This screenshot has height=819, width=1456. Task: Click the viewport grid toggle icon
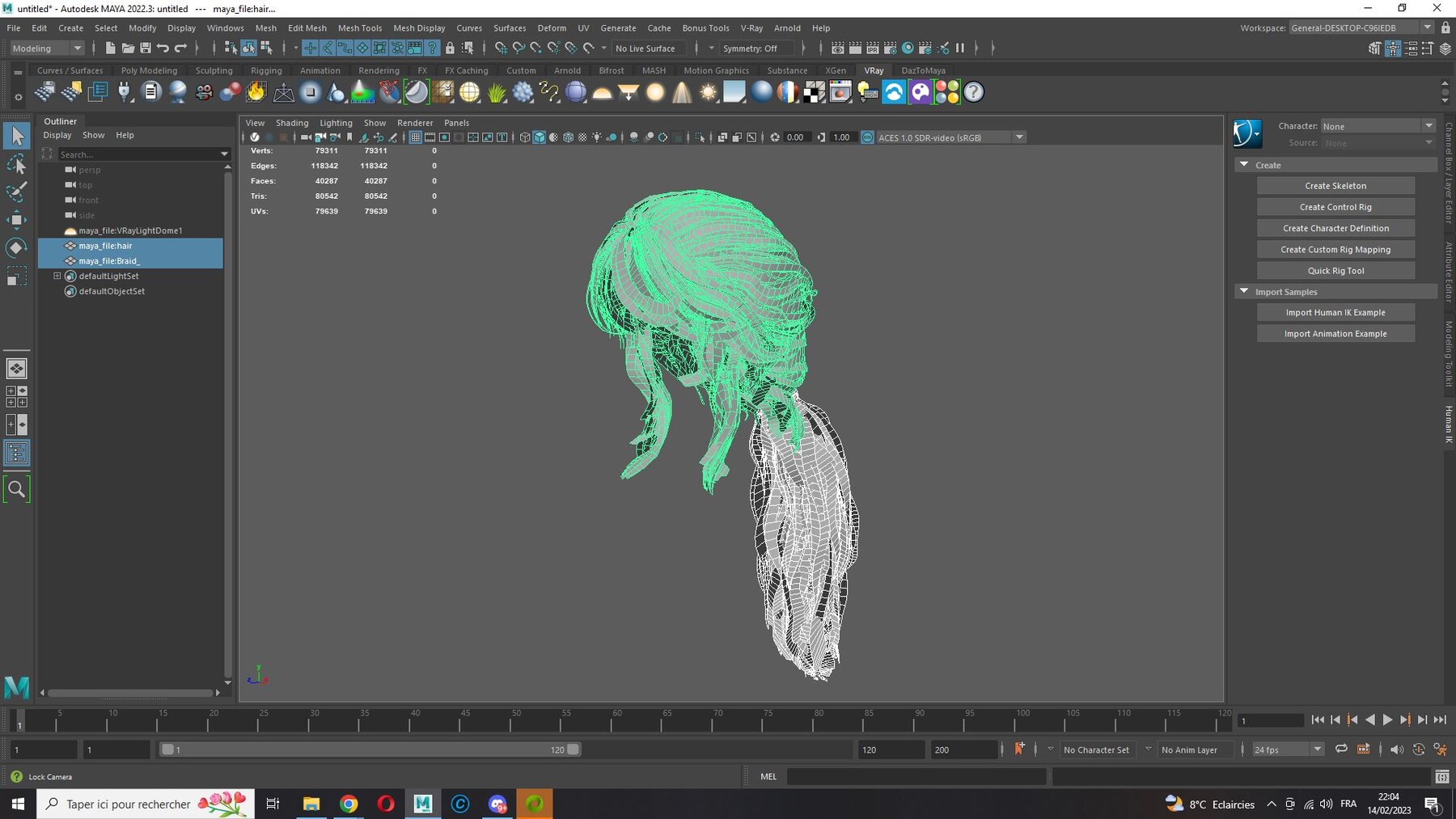click(415, 137)
